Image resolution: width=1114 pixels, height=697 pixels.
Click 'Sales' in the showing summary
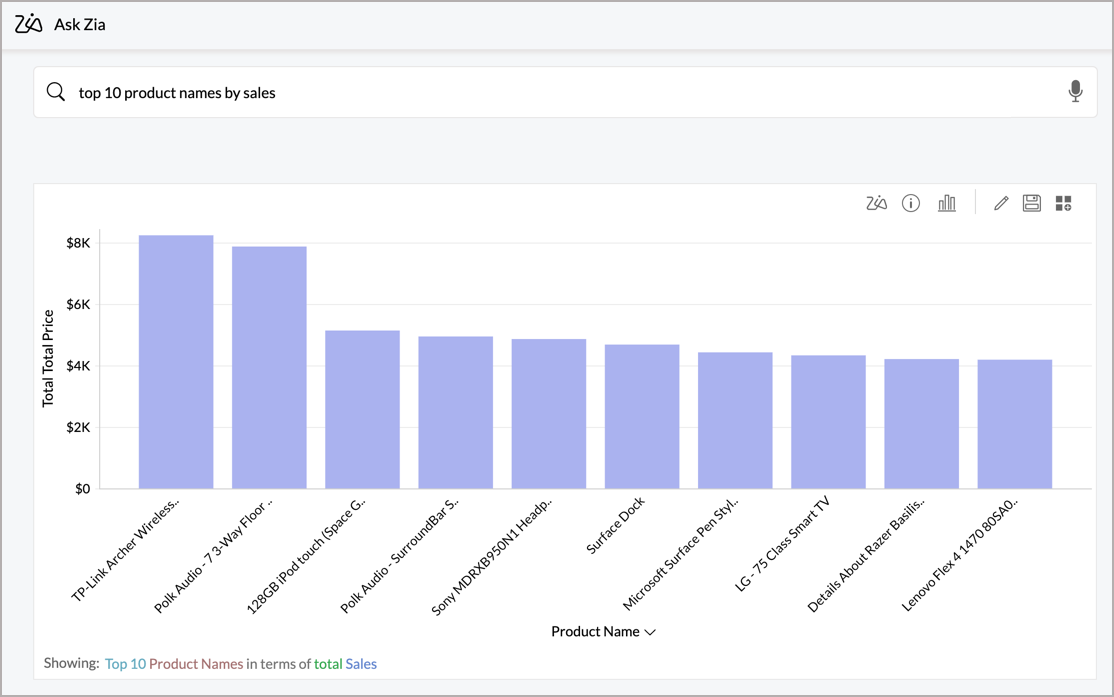tap(361, 664)
